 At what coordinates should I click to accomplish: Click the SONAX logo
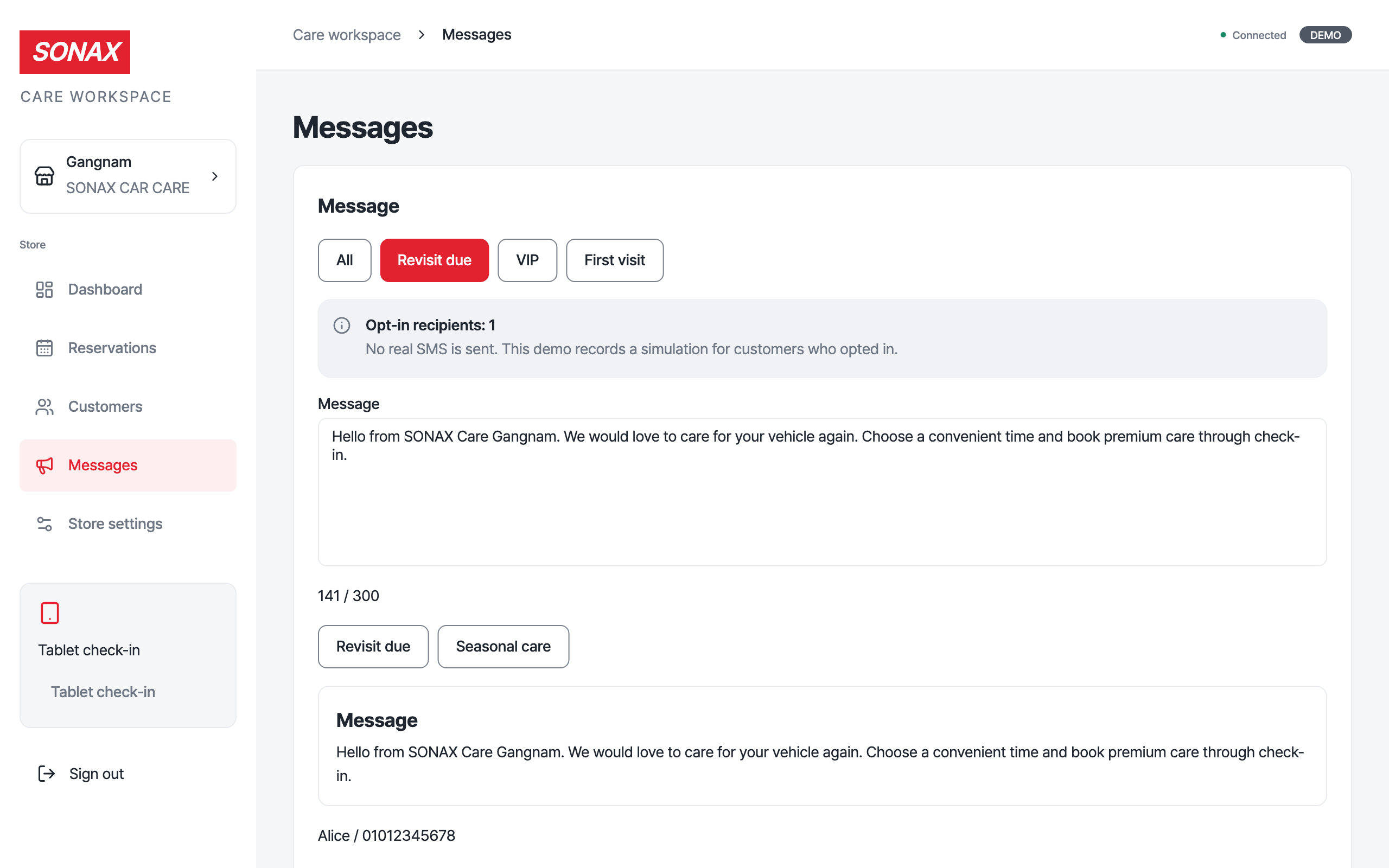tap(75, 52)
